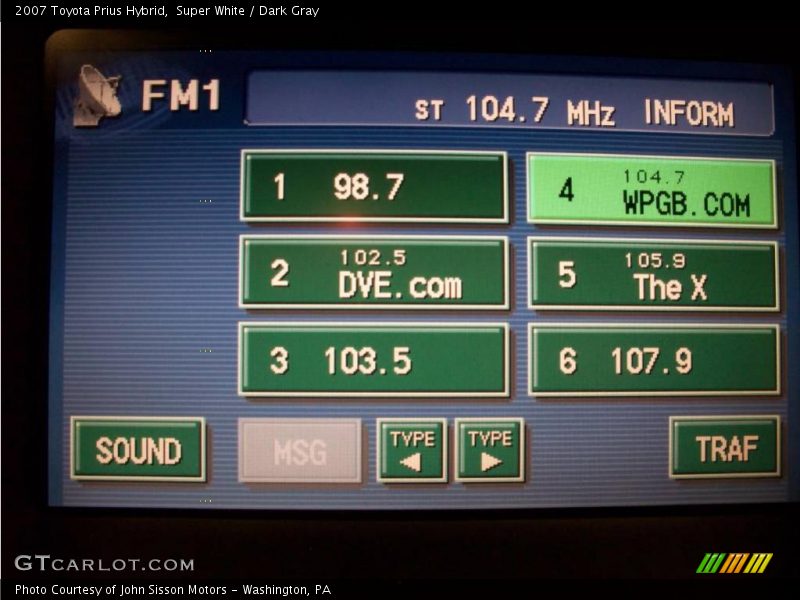The image size is (800, 600).
Task: Enable TRAF traffic announcements
Action: [725, 447]
